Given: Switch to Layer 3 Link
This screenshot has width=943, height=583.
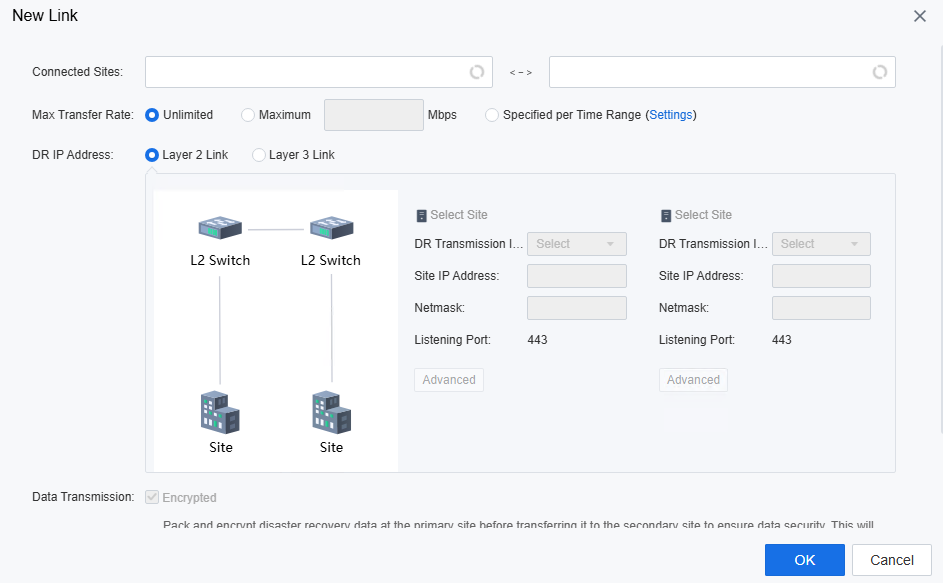Looking at the screenshot, I should (259, 155).
